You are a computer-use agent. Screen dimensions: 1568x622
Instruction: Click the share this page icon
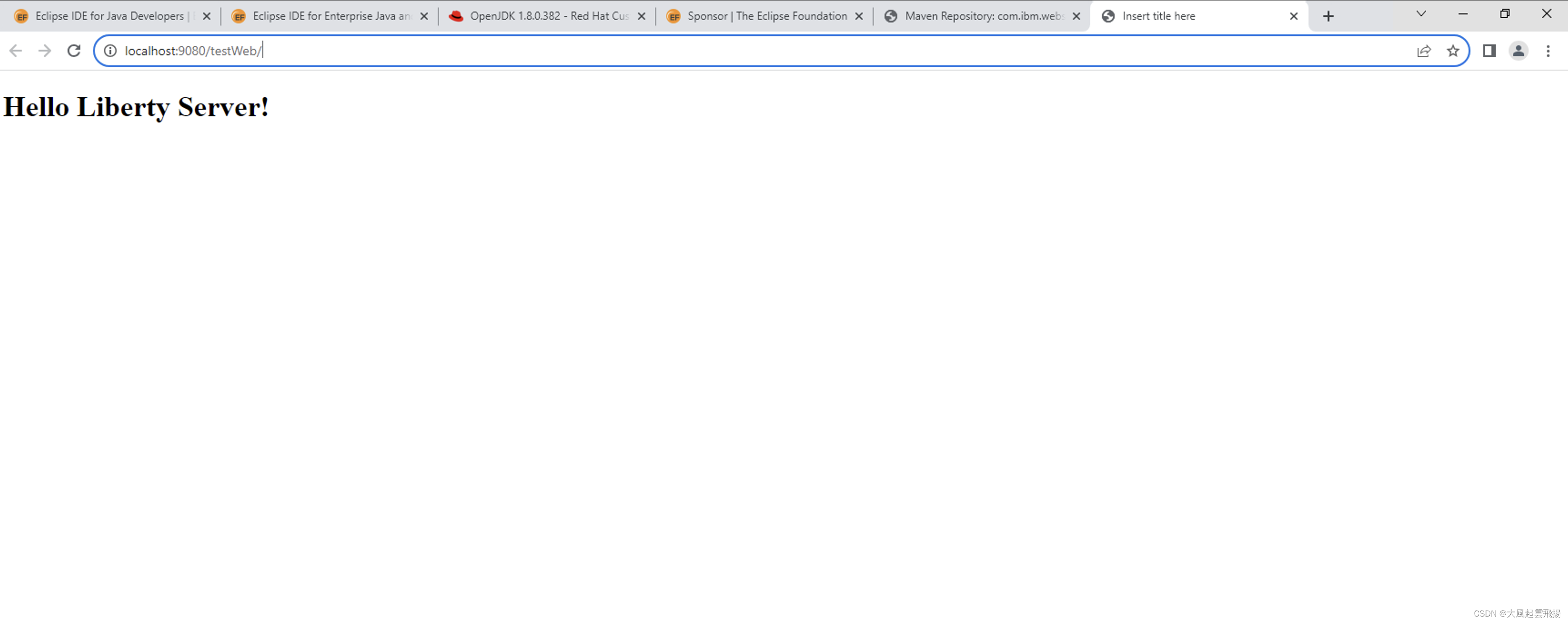[1424, 51]
